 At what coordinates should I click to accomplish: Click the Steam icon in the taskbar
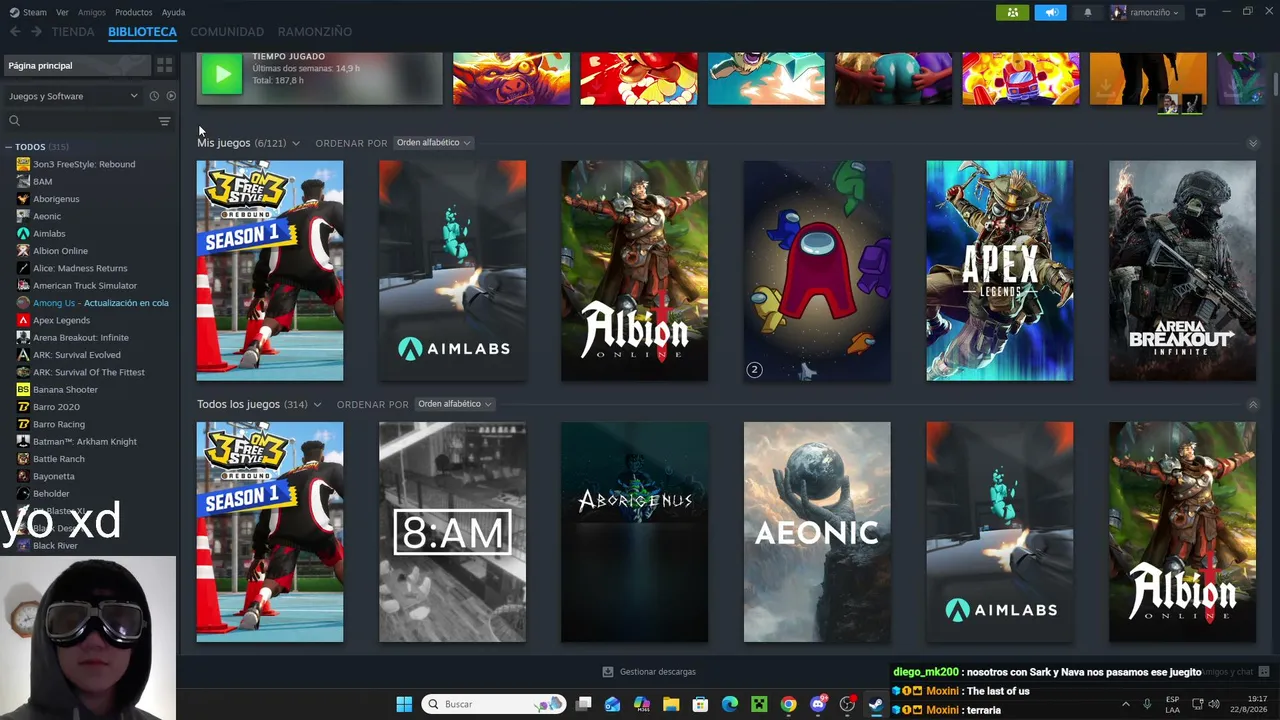(x=876, y=704)
